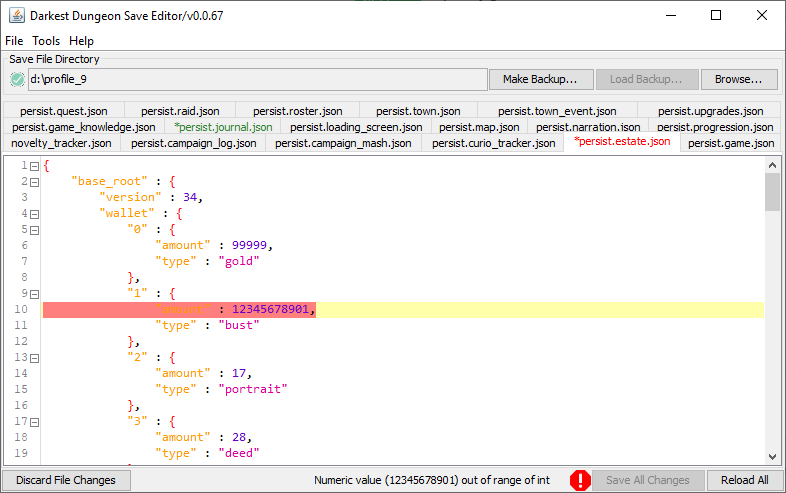
Task: Open the modified persist.journal.json tab
Action: pos(223,127)
